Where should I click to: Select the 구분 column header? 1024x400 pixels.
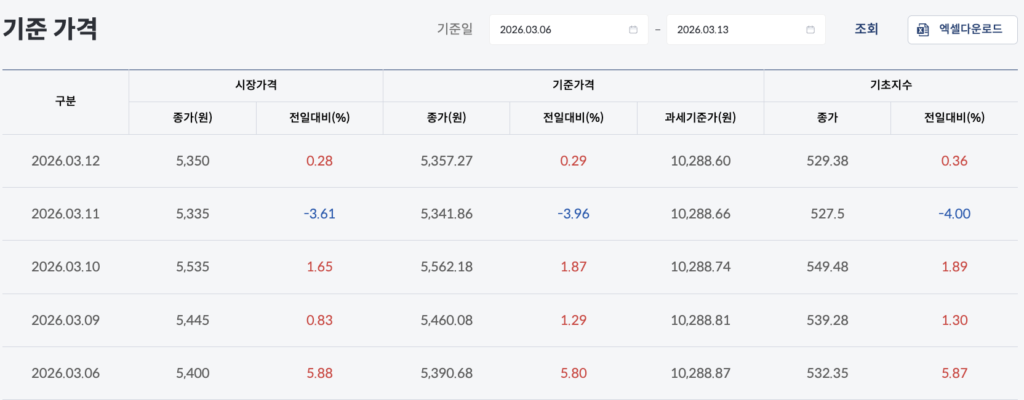65,101
